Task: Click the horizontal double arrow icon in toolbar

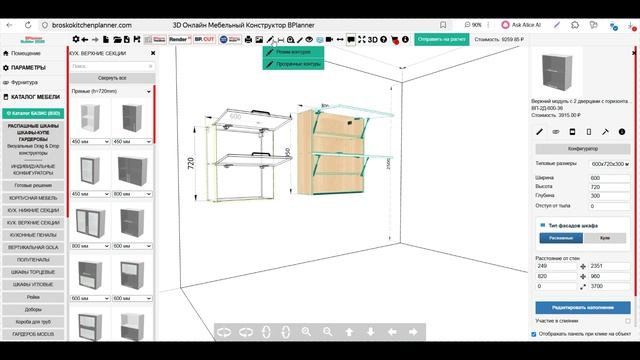Action: [340, 40]
